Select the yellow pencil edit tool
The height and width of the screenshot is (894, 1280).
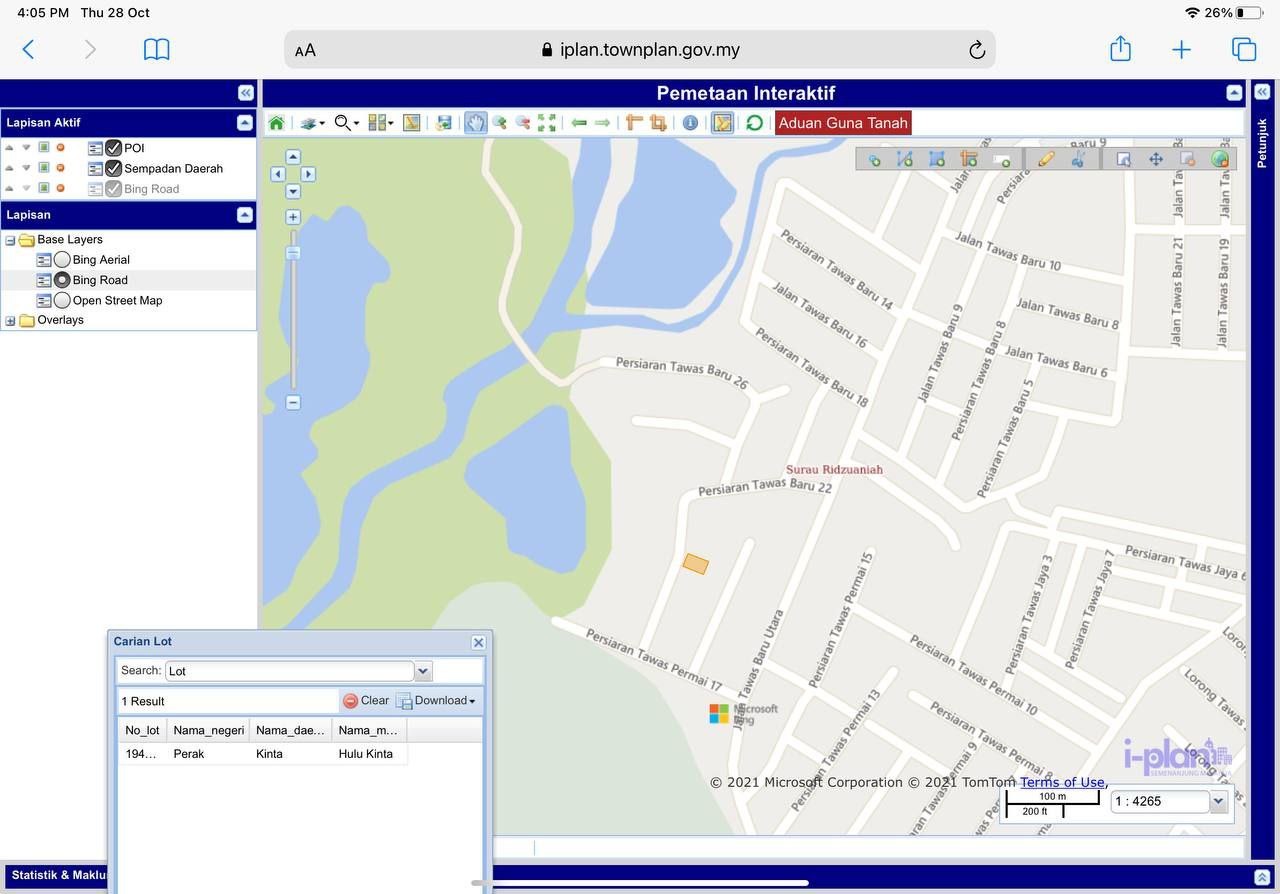click(1046, 159)
